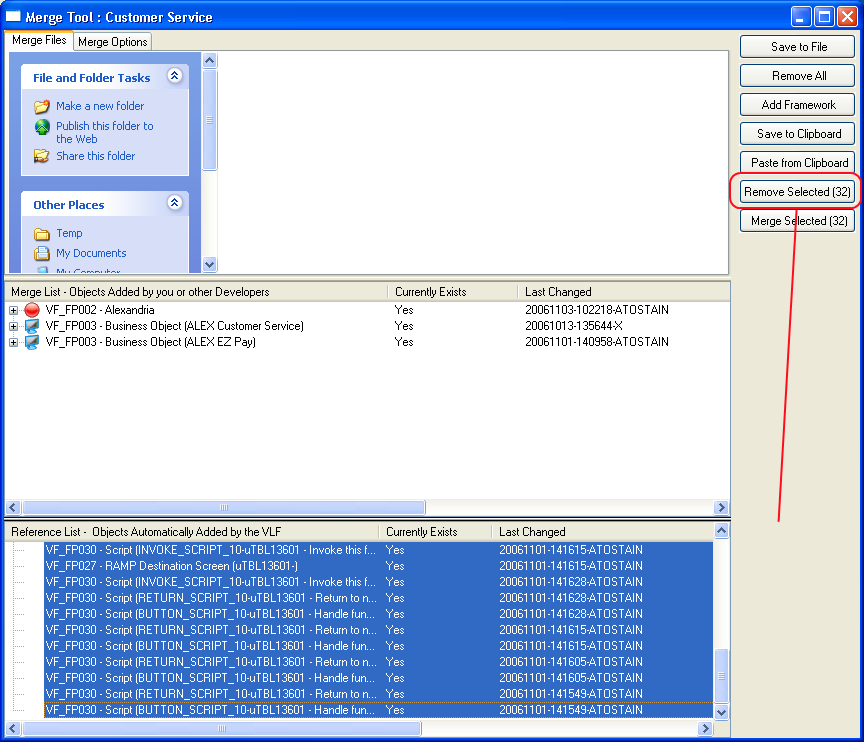Switch to the Merge Options tab

(x=113, y=42)
